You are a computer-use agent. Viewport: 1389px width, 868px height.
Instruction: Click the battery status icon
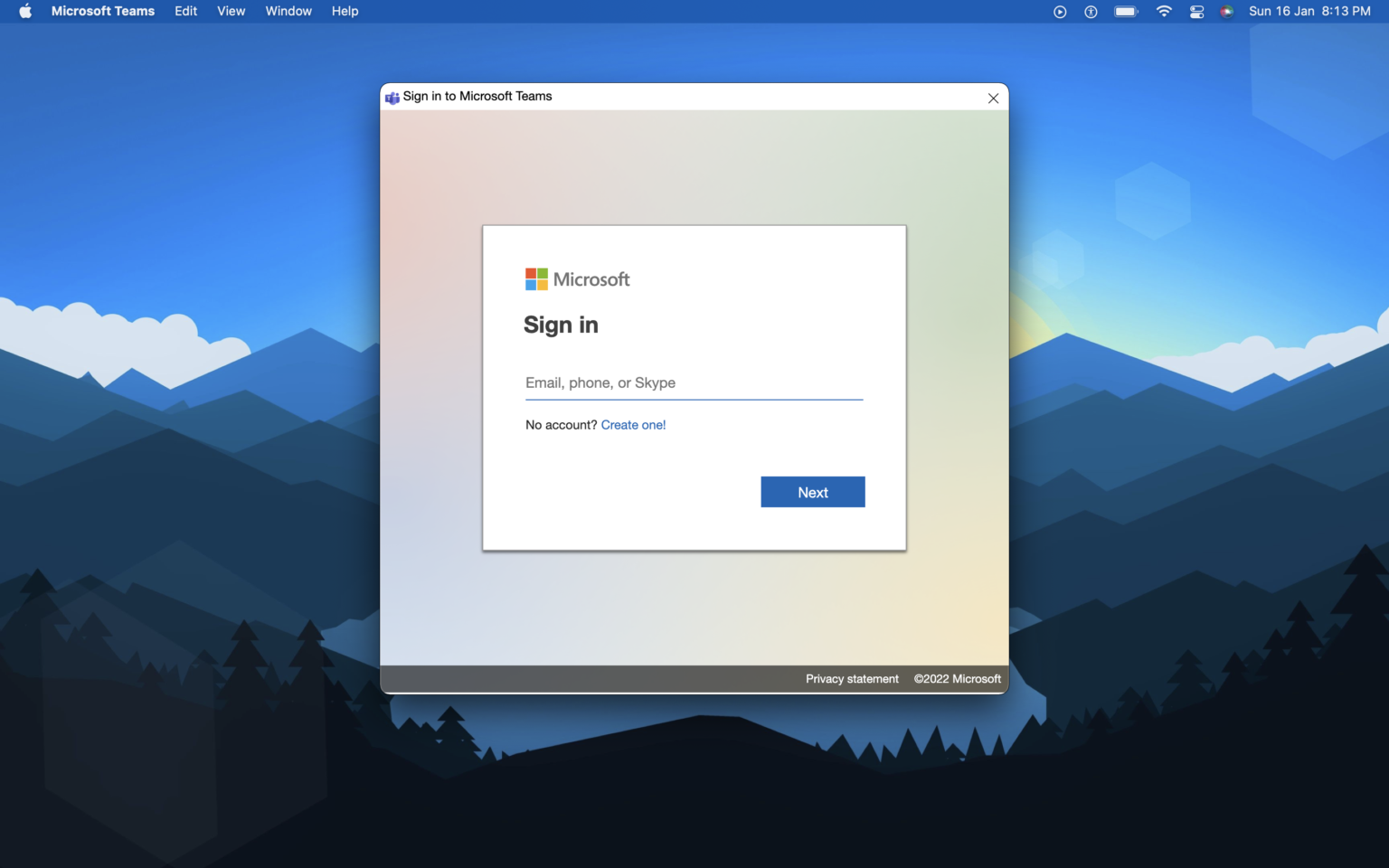pyautogui.click(x=1125, y=12)
